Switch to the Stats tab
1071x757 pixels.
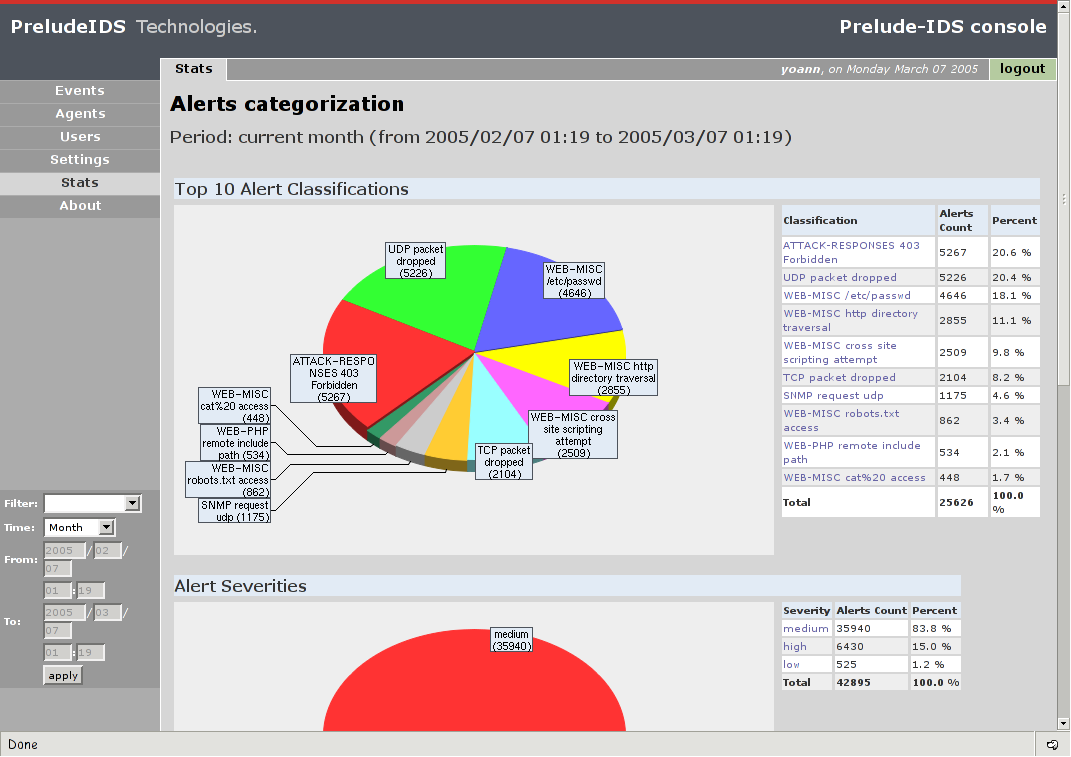point(194,69)
